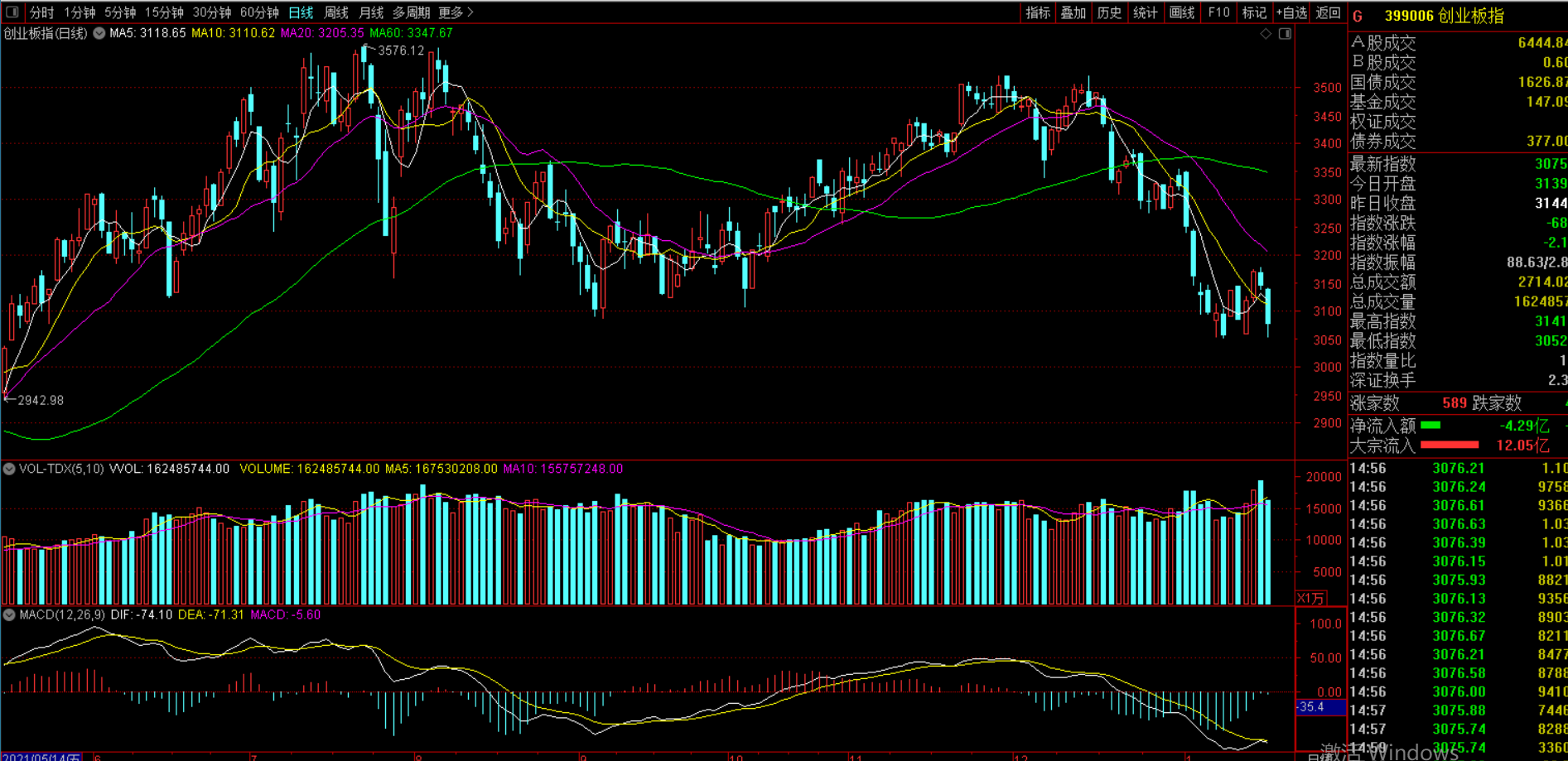Toggle the right info panel icon

click(x=1285, y=34)
